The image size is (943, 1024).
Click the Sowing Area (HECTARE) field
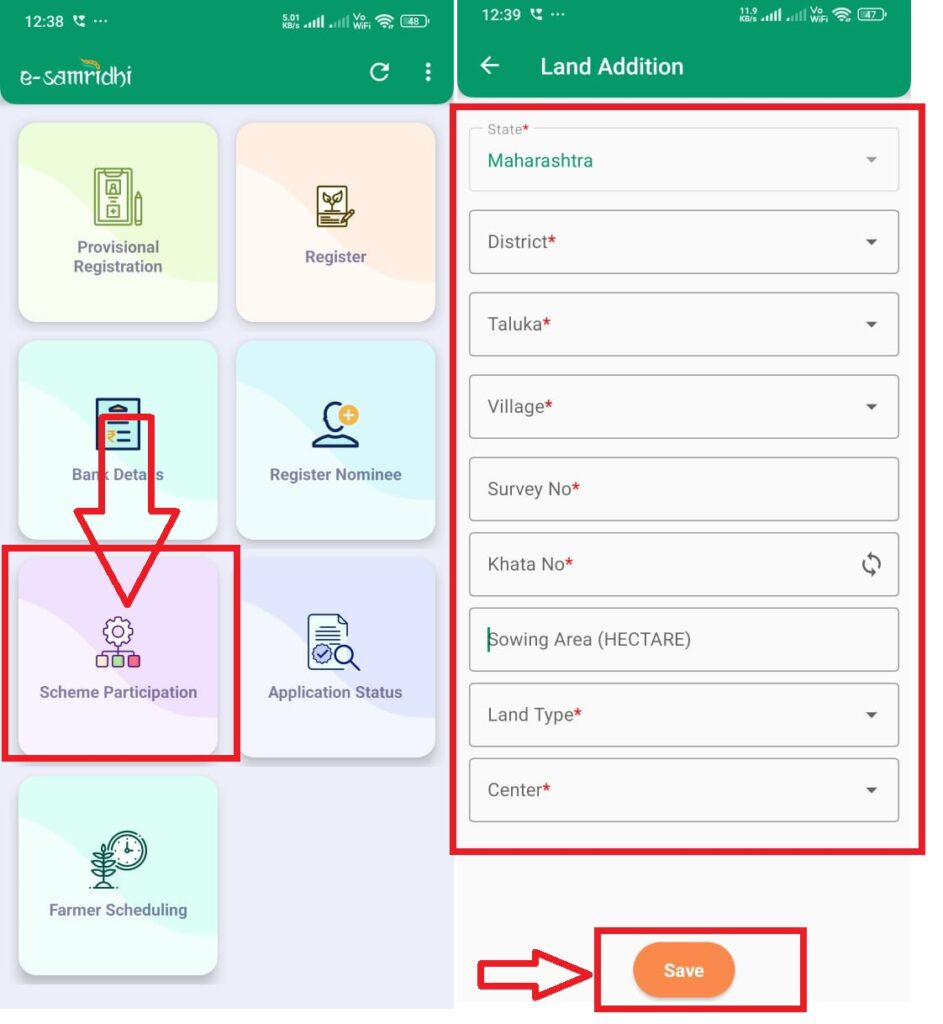(683, 640)
